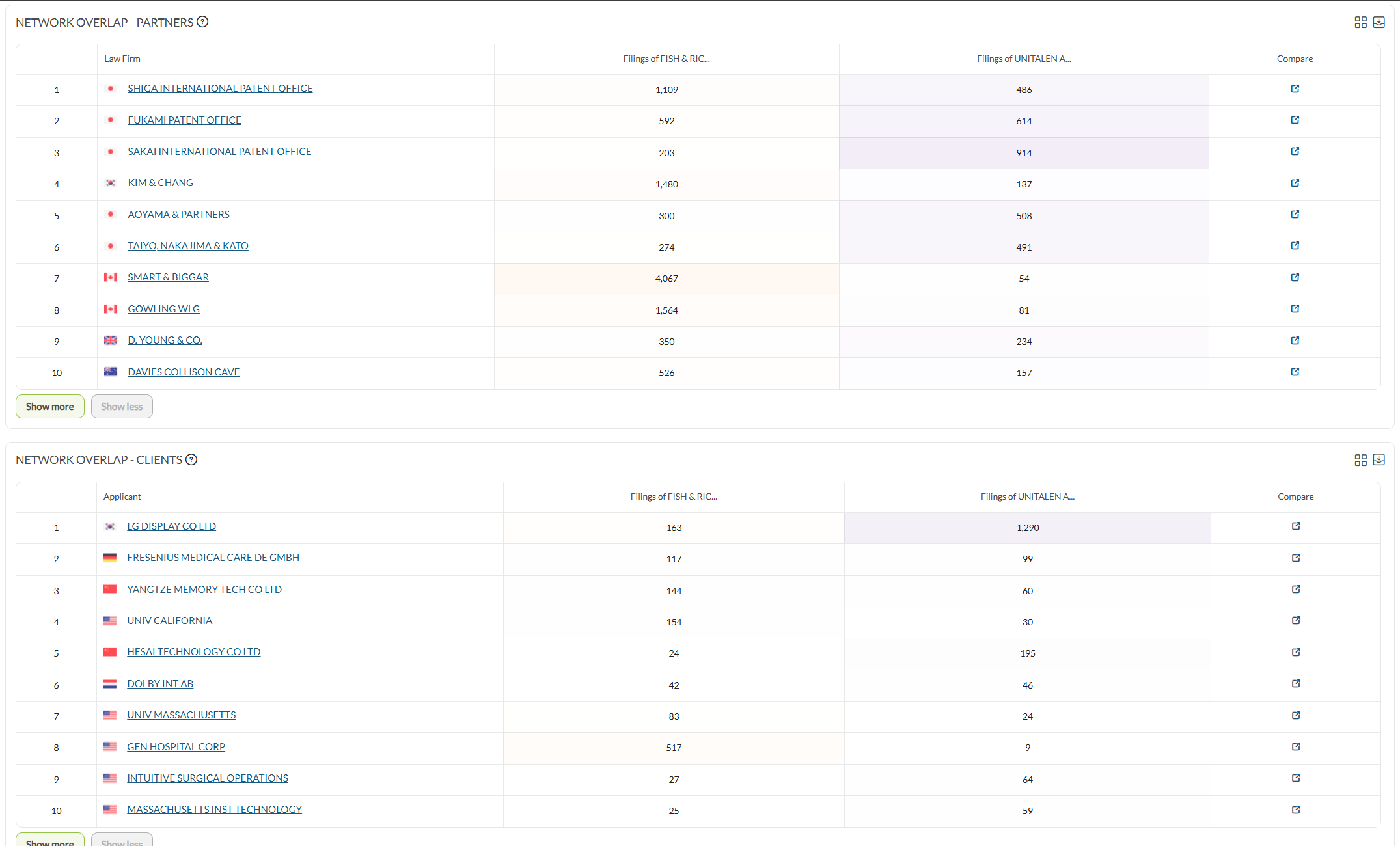
Task: Open compare for LG Display Co Ltd
Action: coord(1296,526)
